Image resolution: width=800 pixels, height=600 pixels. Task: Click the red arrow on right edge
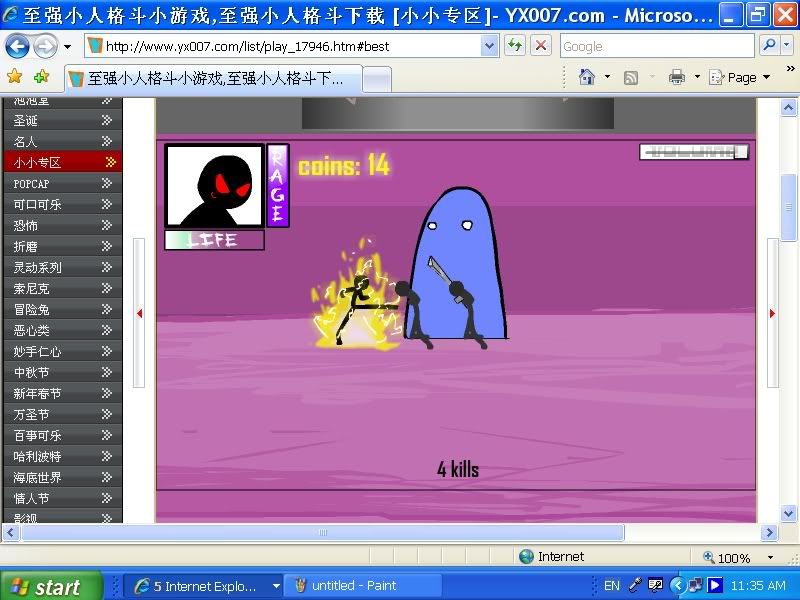(772, 313)
